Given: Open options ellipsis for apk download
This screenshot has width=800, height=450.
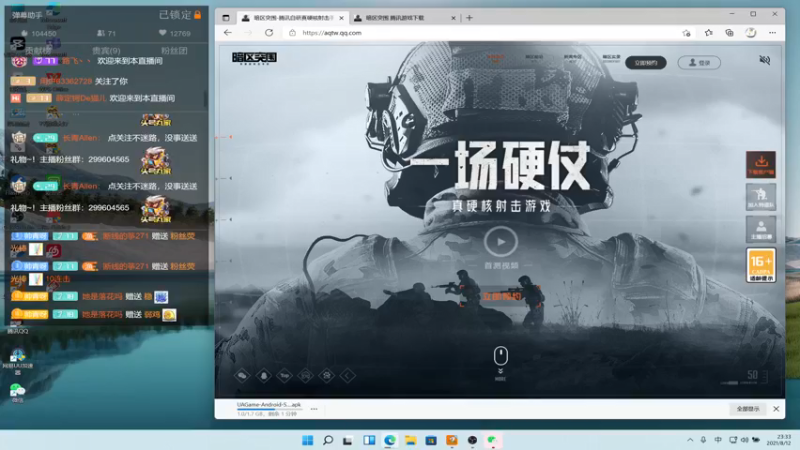Looking at the screenshot, I should point(314,409).
